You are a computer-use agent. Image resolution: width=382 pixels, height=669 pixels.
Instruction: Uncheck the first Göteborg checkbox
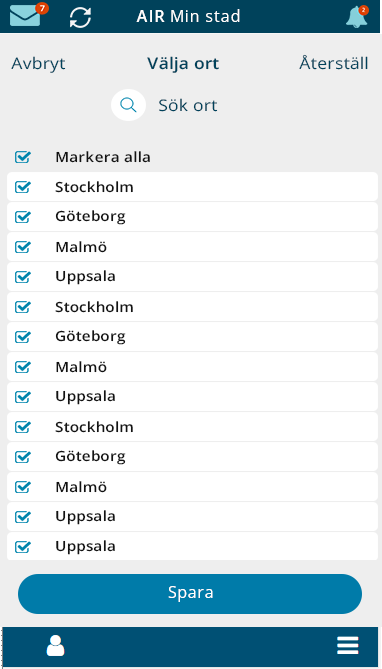pos(23,217)
